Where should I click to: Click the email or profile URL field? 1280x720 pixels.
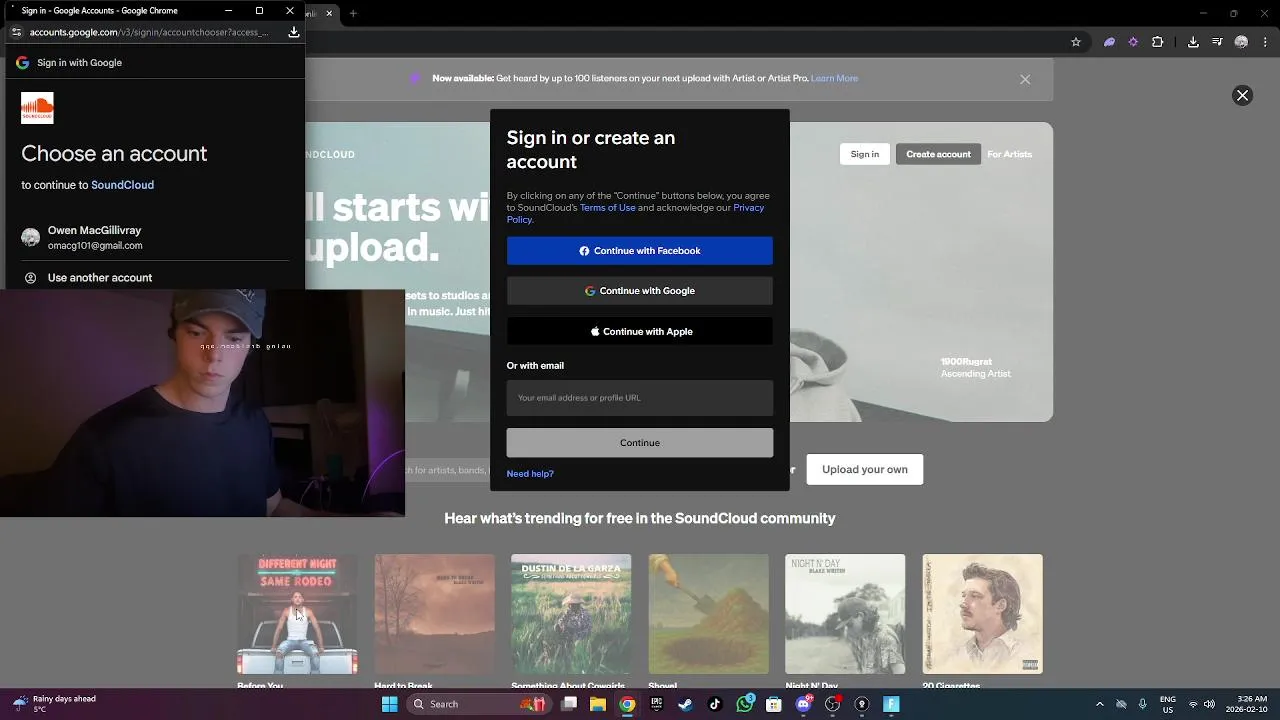point(640,398)
